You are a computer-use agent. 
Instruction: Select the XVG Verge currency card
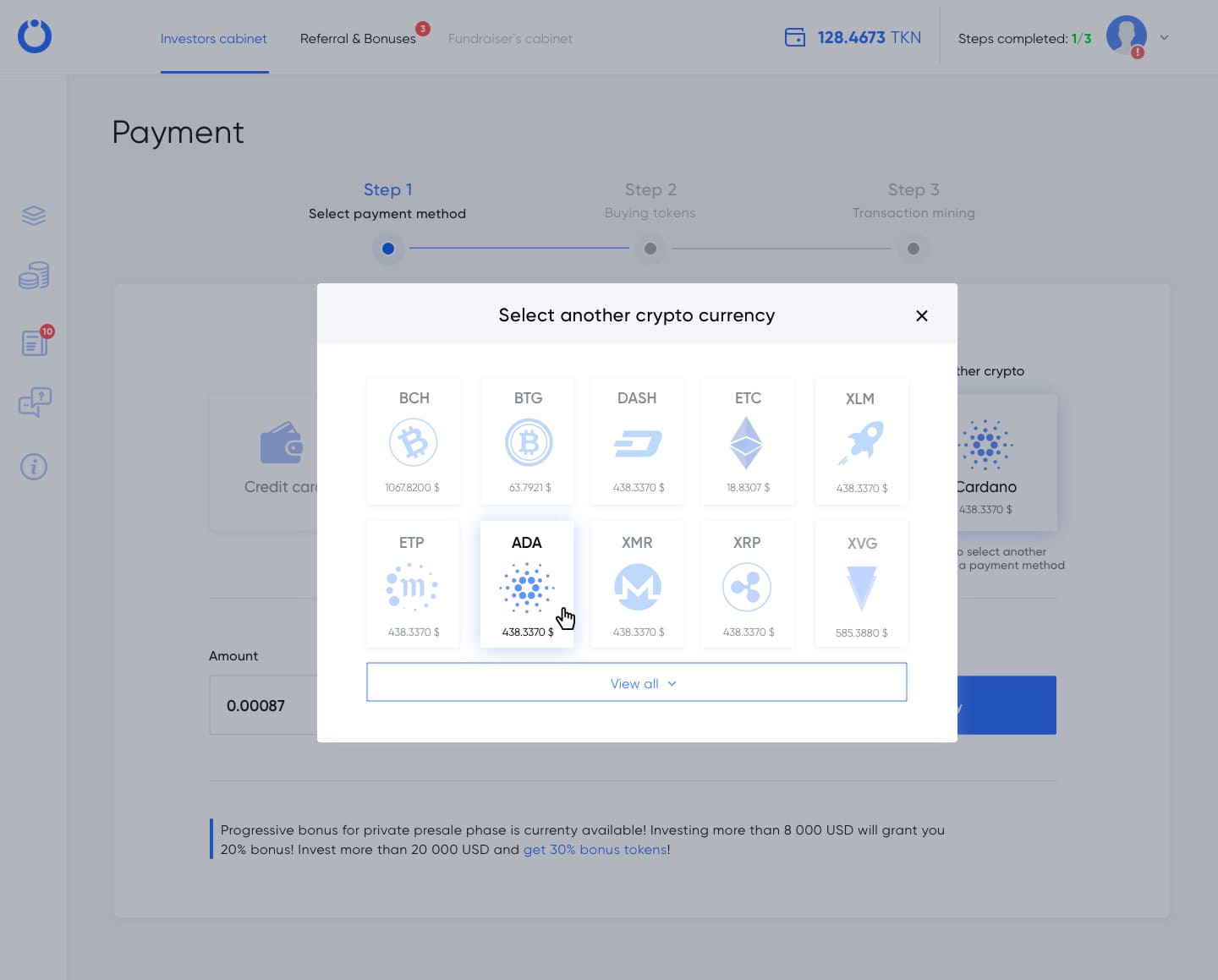click(861, 584)
